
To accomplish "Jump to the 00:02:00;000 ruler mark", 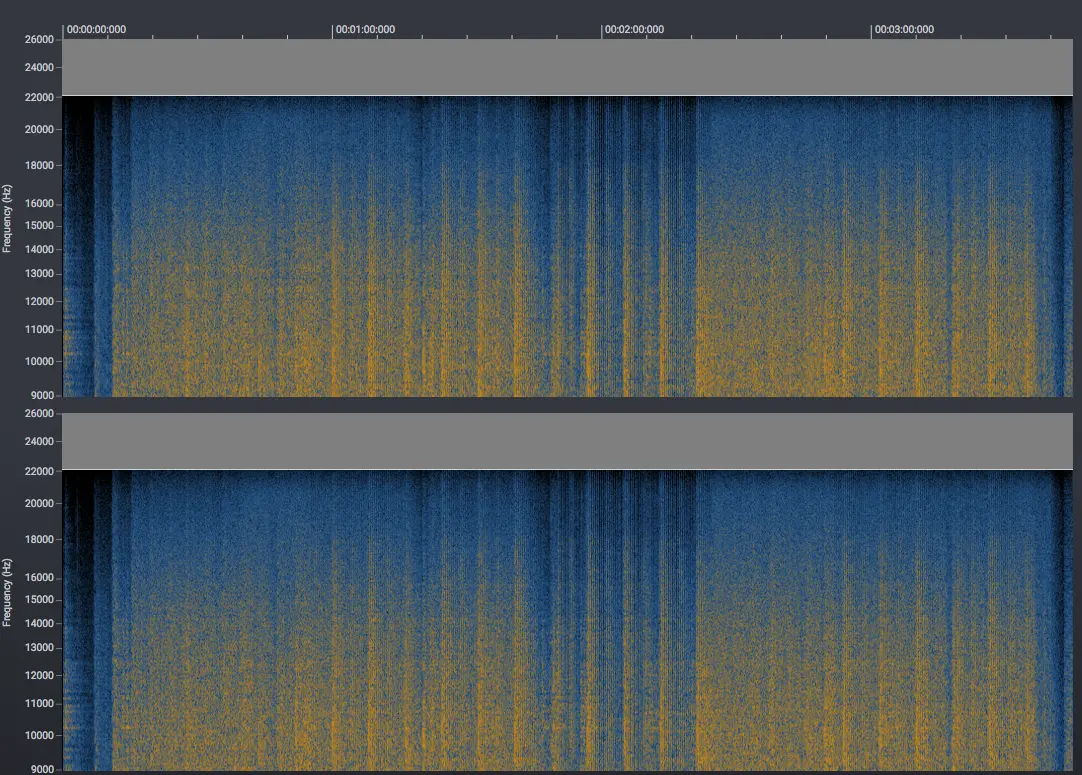I will tap(635, 29).
